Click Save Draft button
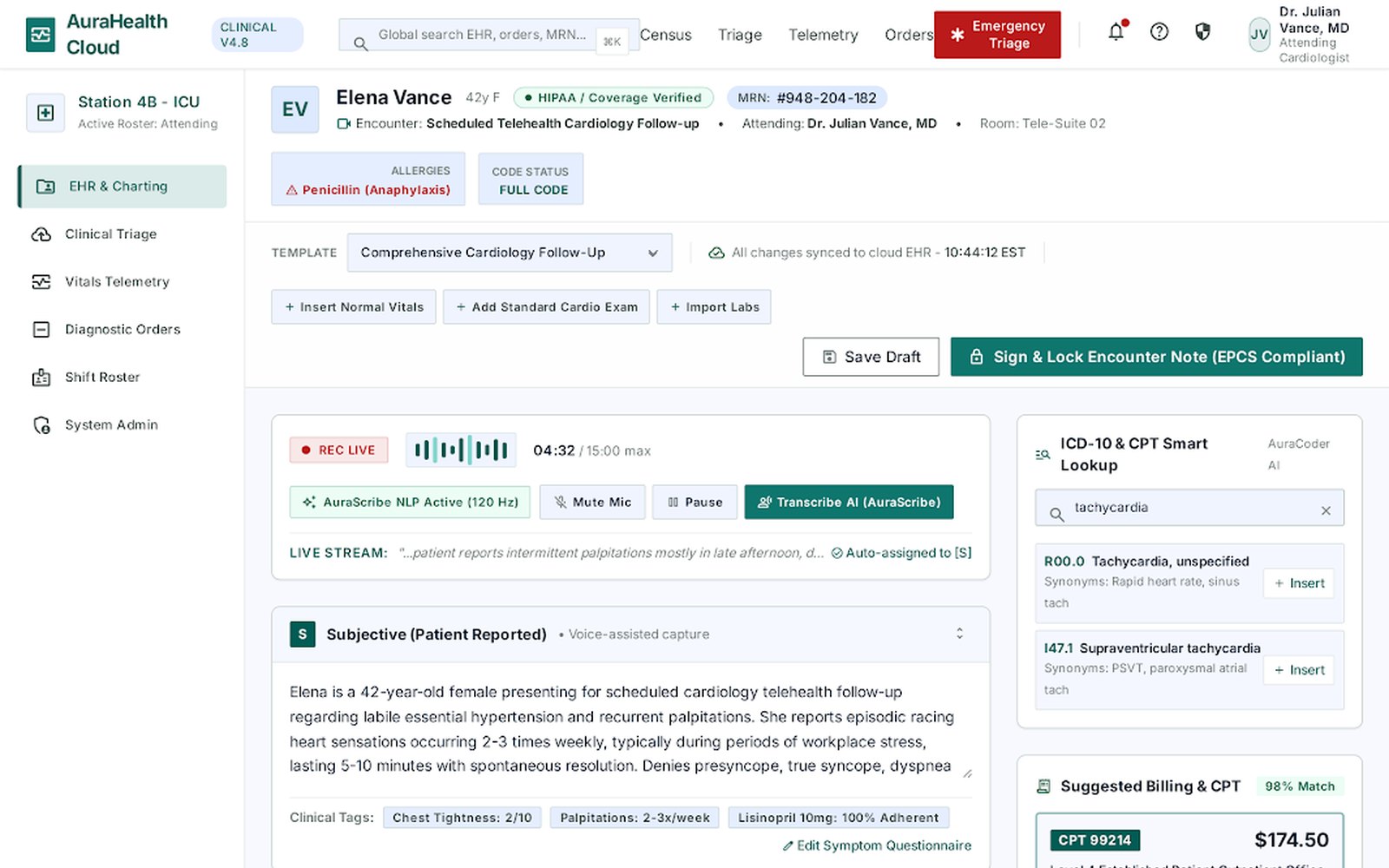 click(x=871, y=357)
